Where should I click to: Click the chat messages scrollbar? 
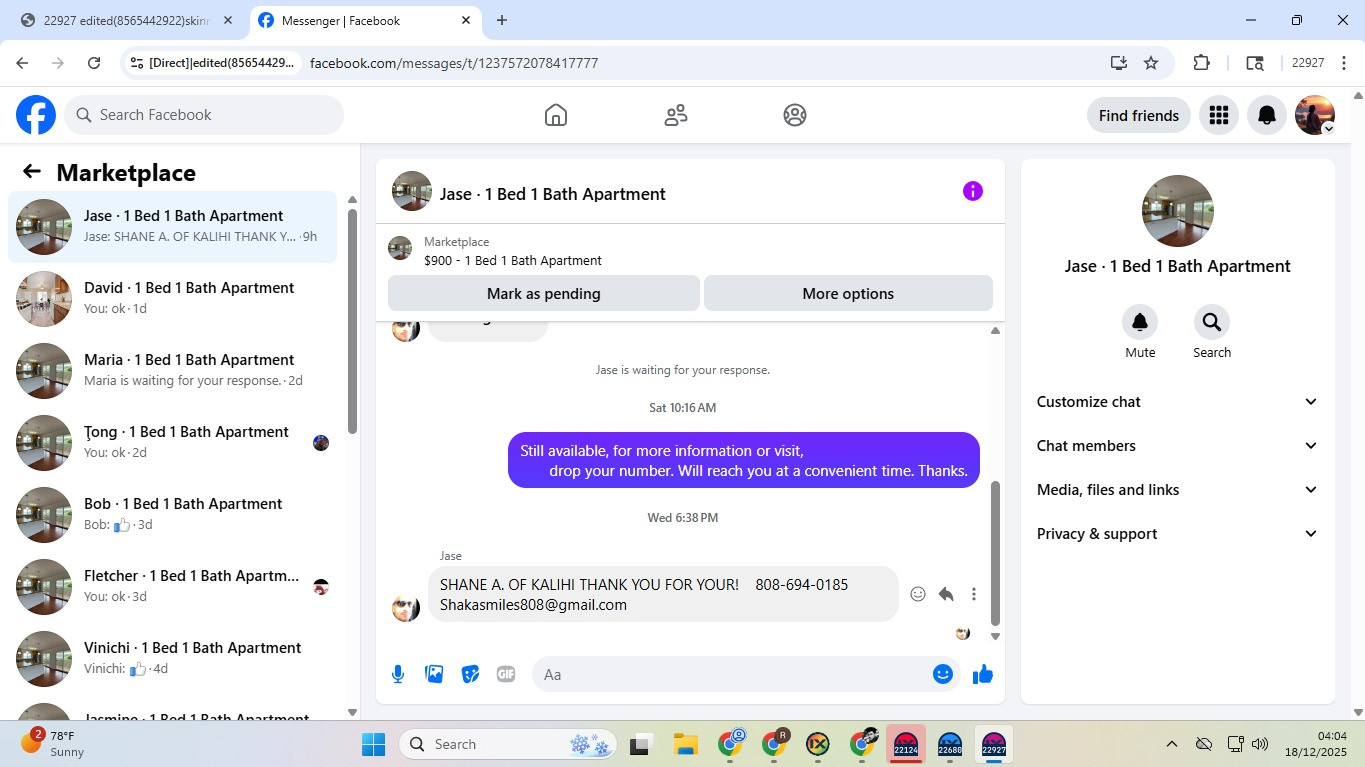pyautogui.click(x=995, y=553)
